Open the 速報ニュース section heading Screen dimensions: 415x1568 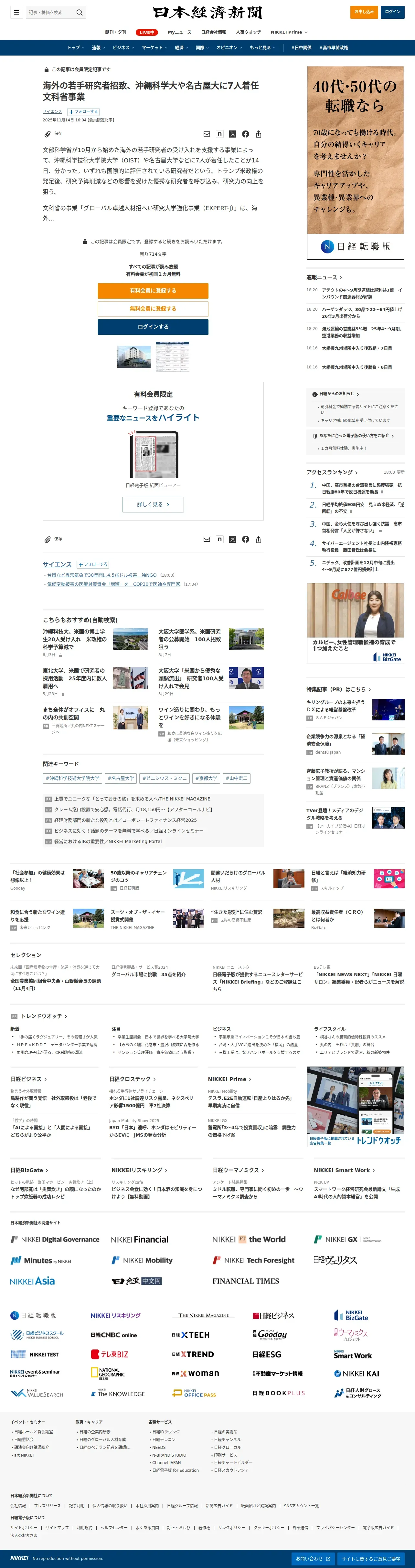(x=324, y=277)
